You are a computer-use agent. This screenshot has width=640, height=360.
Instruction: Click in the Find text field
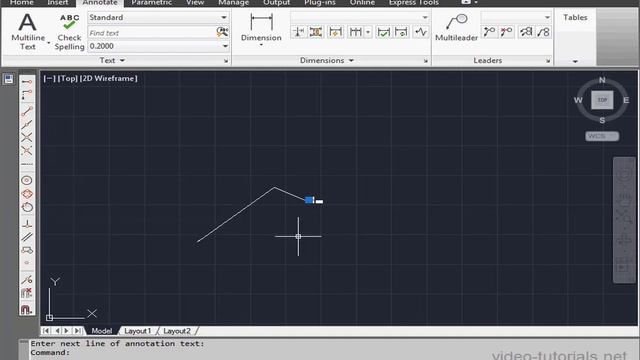point(151,33)
